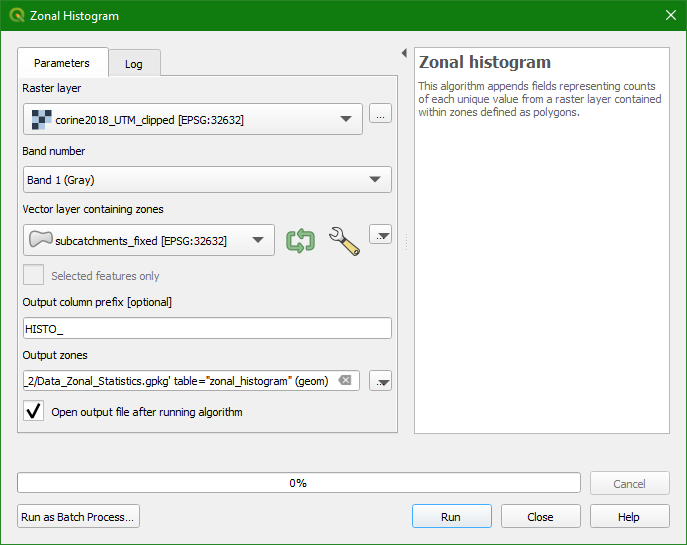
Task: Toggle the Selected features only checkbox
Action: click(34, 276)
